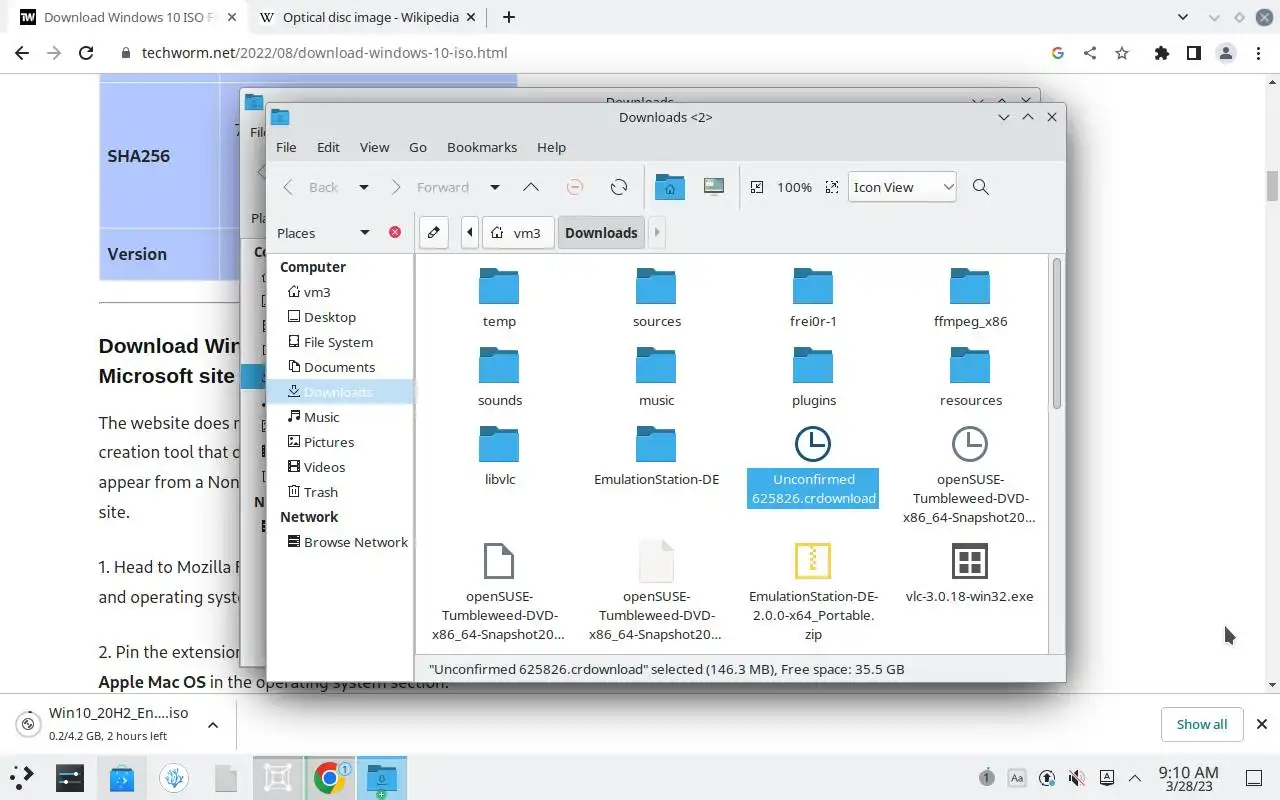Open the Bookmarks menu

point(482,147)
